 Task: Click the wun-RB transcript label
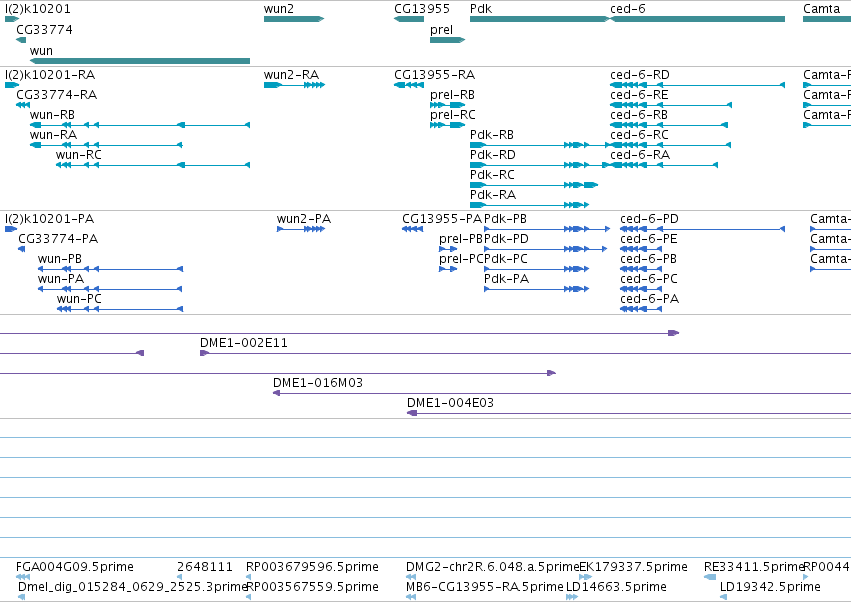coord(52,115)
